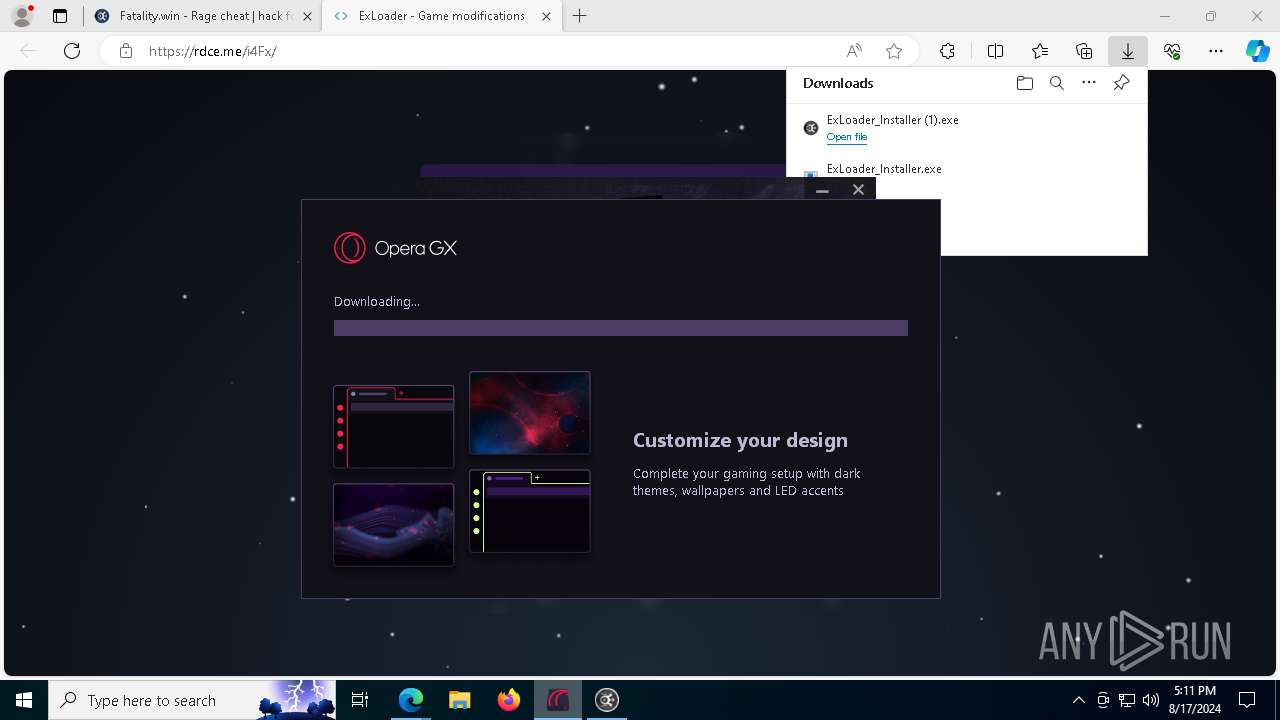Open more options in Downloads panel

click(x=1089, y=83)
